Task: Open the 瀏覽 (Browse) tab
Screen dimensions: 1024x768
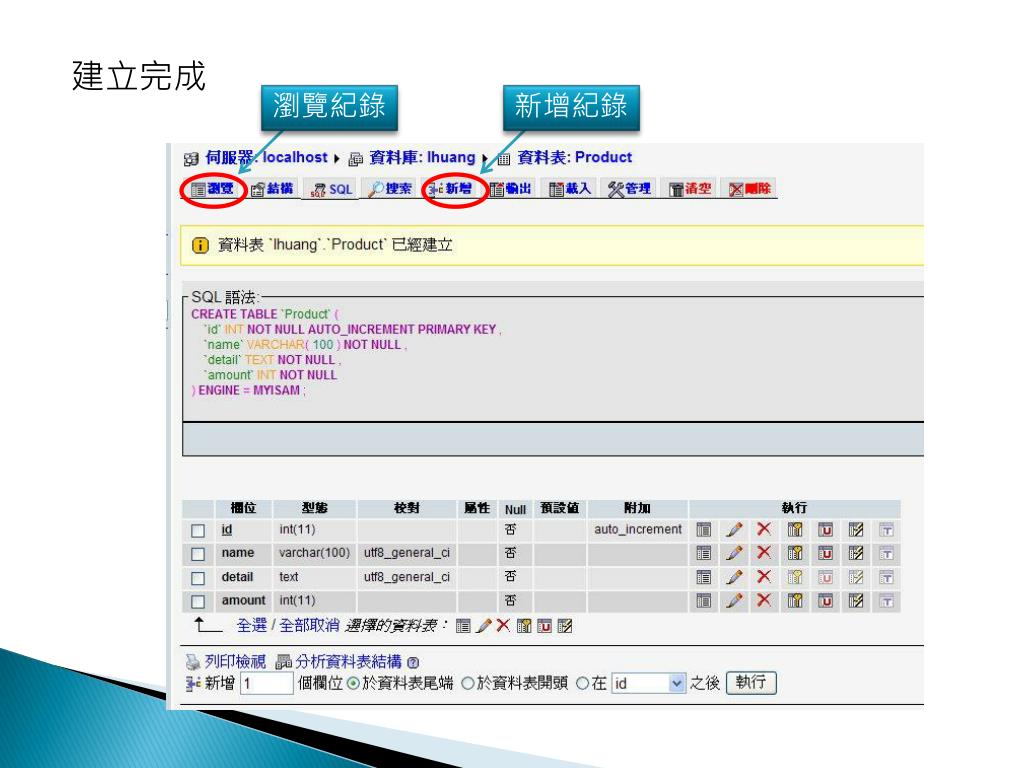Action: [212, 189]
